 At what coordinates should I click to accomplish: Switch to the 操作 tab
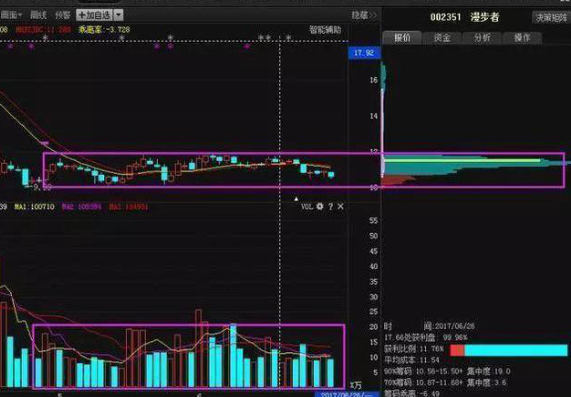click(522, 38)
